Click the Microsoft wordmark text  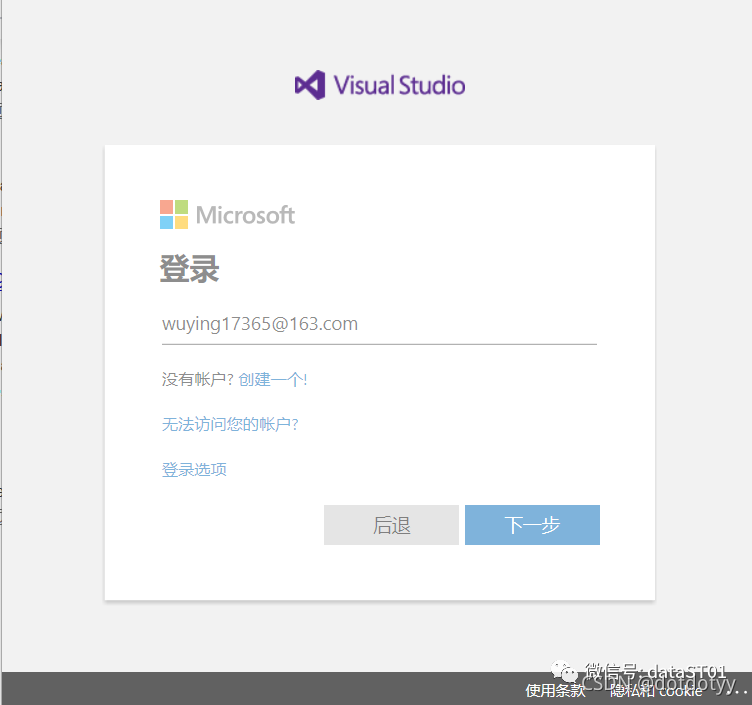coord(246,215)
